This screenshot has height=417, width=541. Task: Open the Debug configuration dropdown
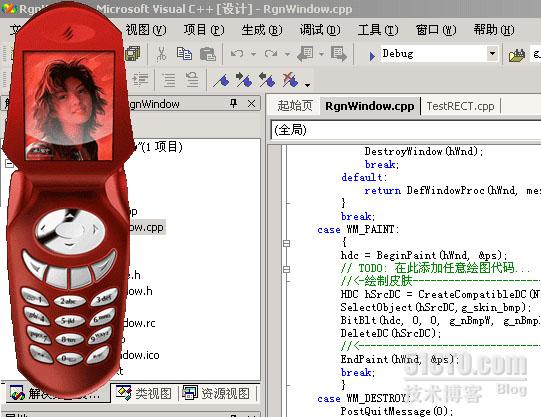pos(492,54)
